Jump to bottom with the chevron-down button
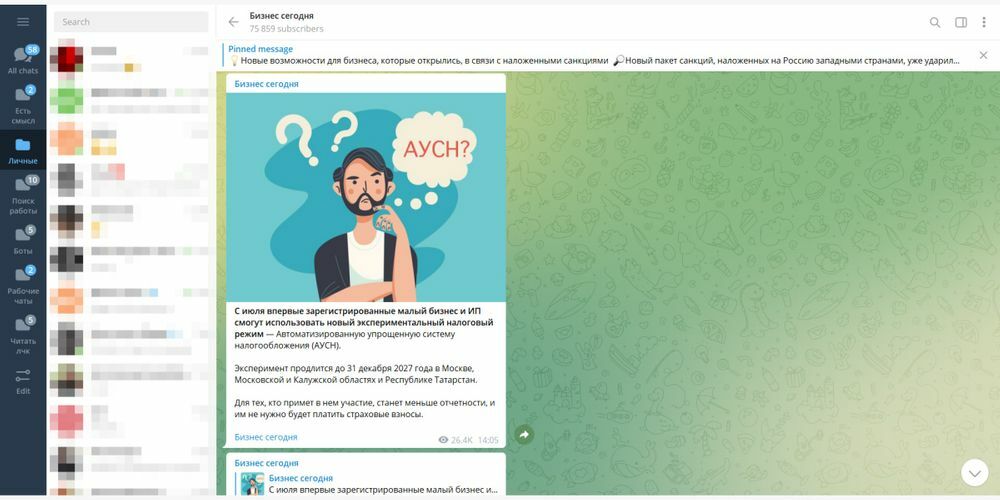The image size is (1000, 500). [974, 473]
